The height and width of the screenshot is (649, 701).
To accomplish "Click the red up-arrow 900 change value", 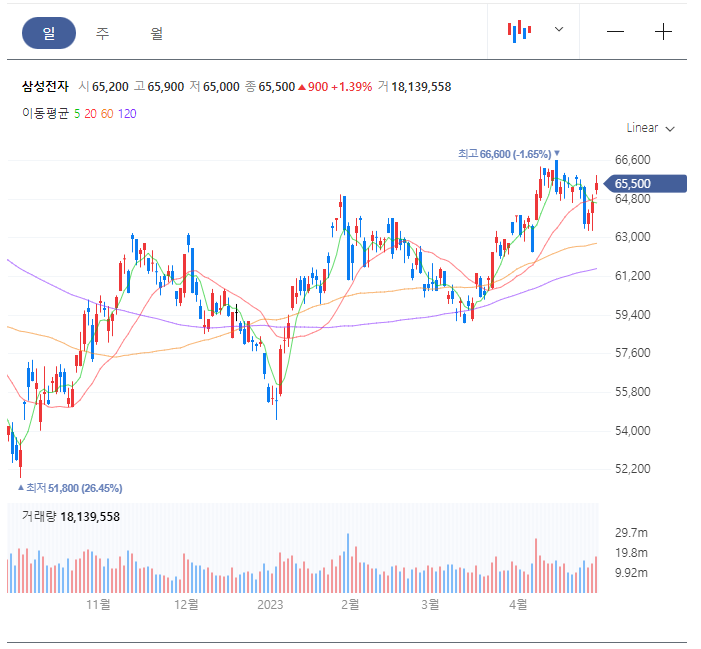I will click(313, 87).
